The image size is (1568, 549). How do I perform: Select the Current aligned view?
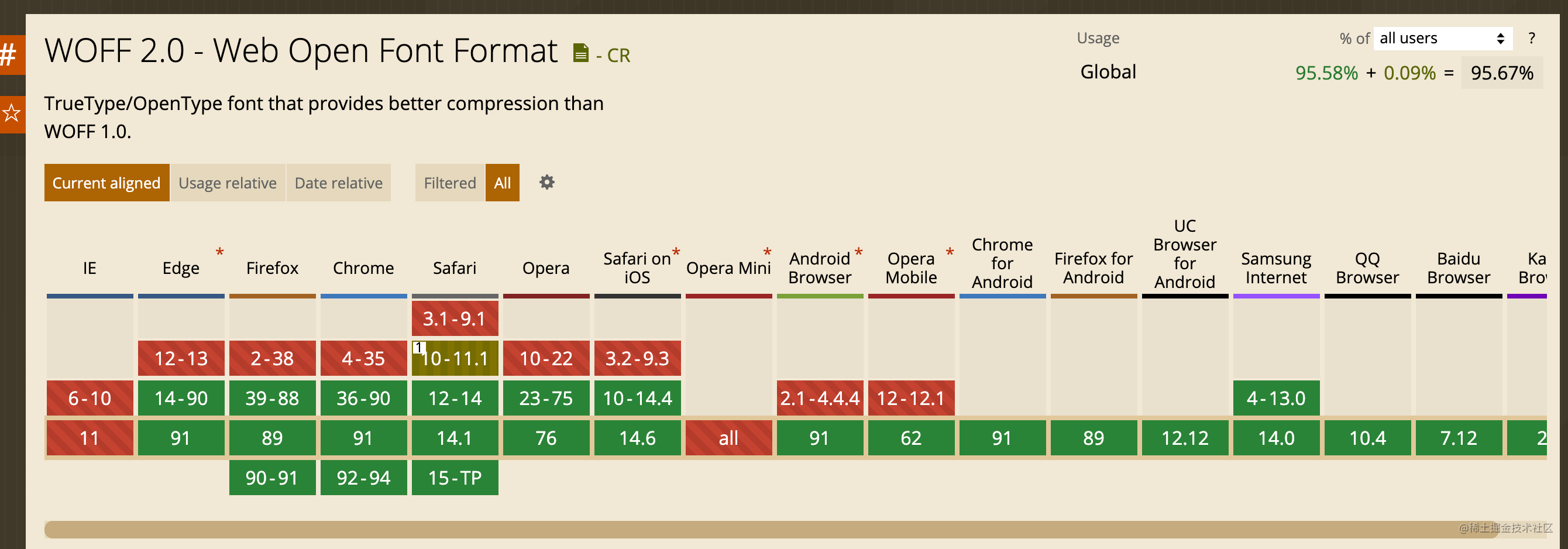click(106, 183)
